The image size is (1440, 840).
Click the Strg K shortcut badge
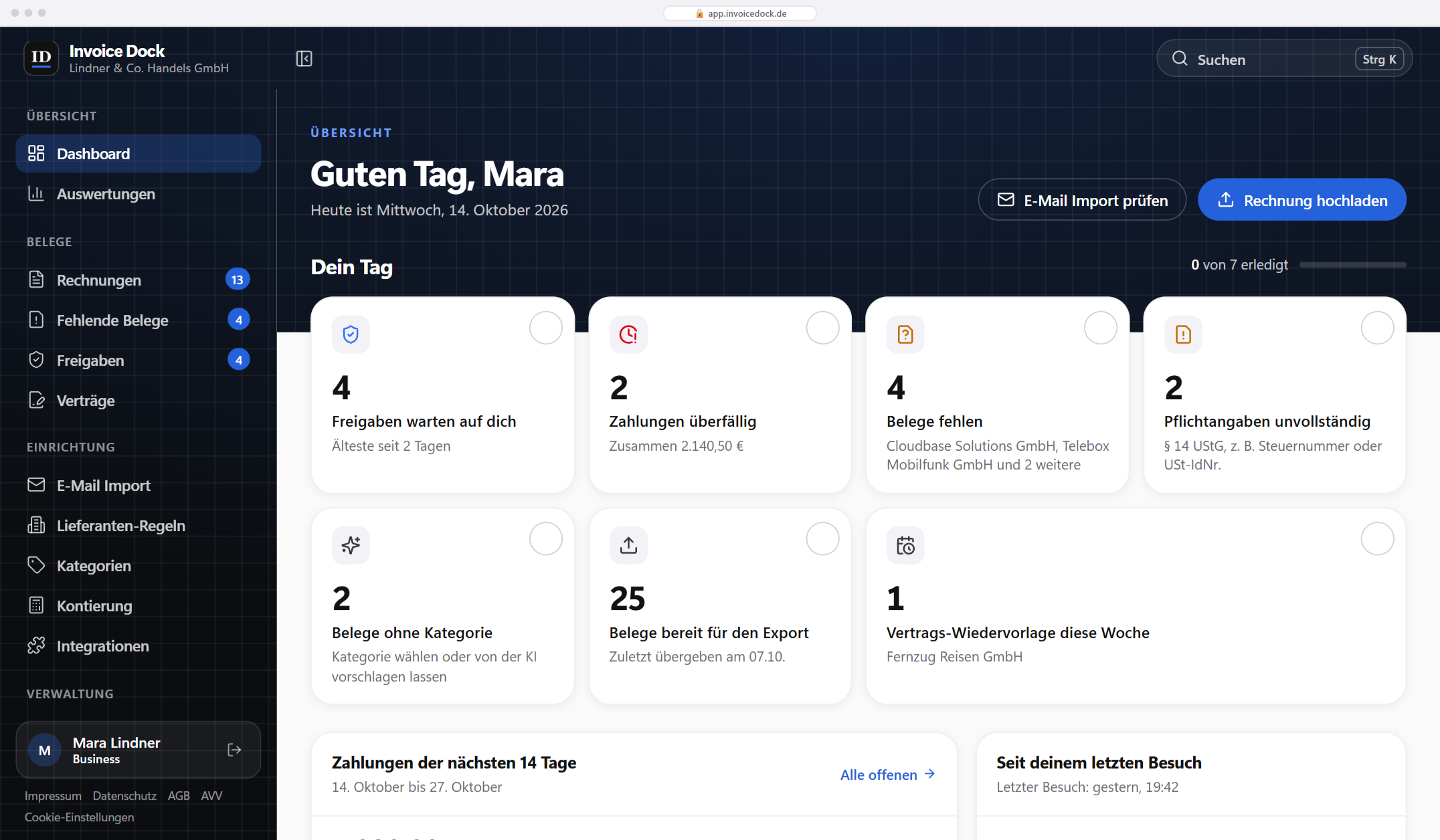[1379, 59]
